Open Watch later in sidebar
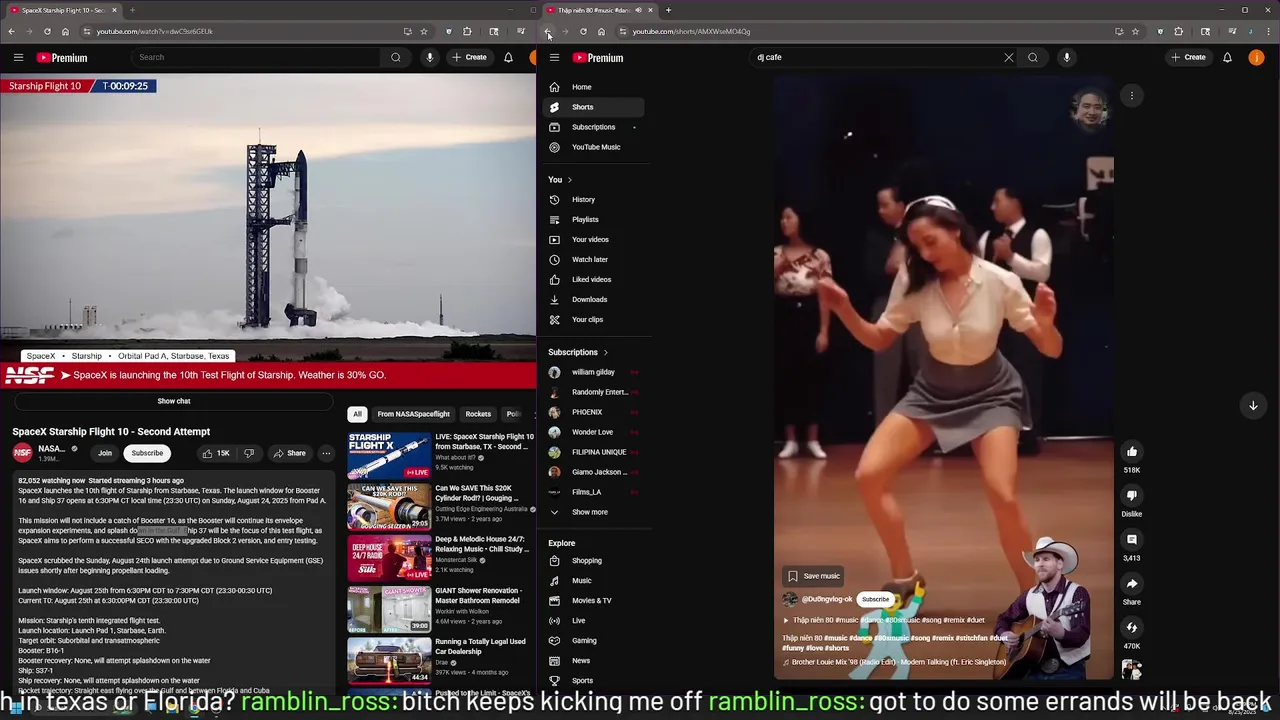Image resolution: width=1280 pixels, height=720 pixels. click(596, 260)
